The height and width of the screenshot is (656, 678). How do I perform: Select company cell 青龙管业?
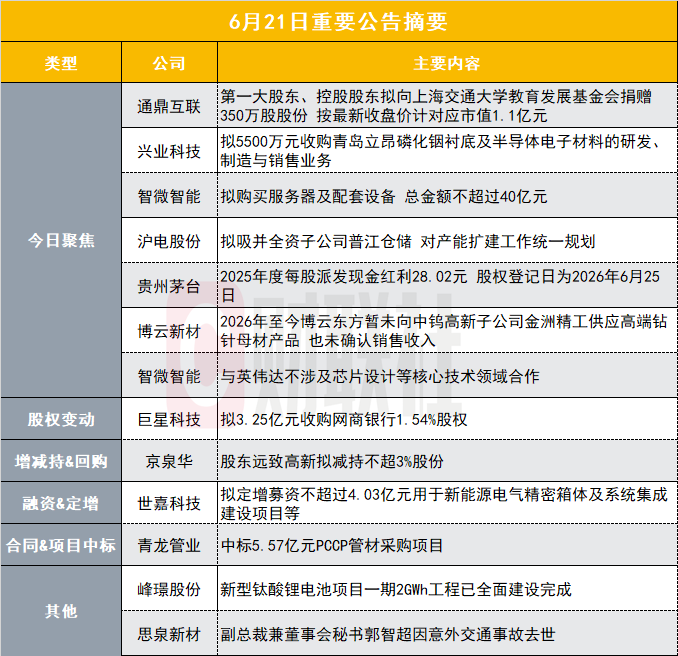coord(169,545)
